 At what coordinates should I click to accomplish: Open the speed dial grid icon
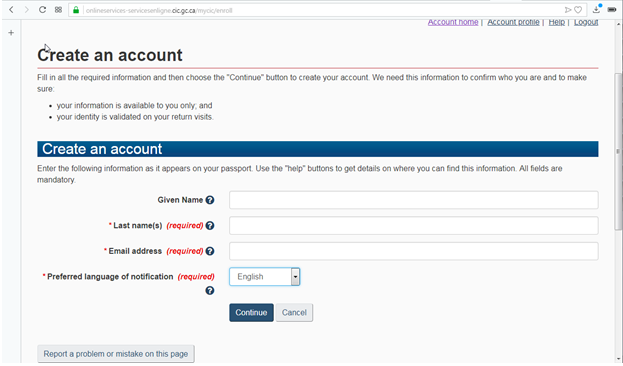click(58, 10)
